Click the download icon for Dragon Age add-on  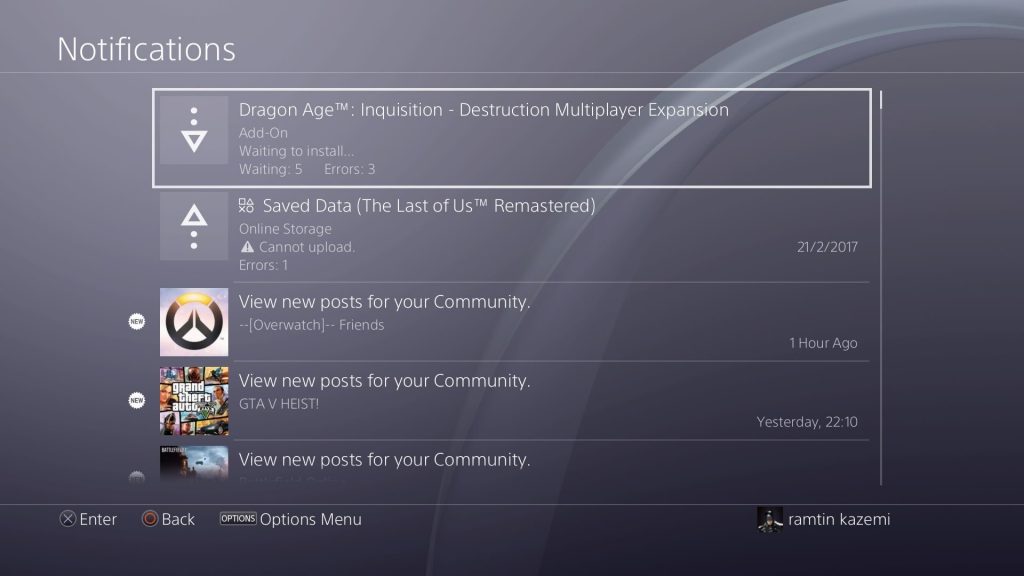[x=194, y=130]
